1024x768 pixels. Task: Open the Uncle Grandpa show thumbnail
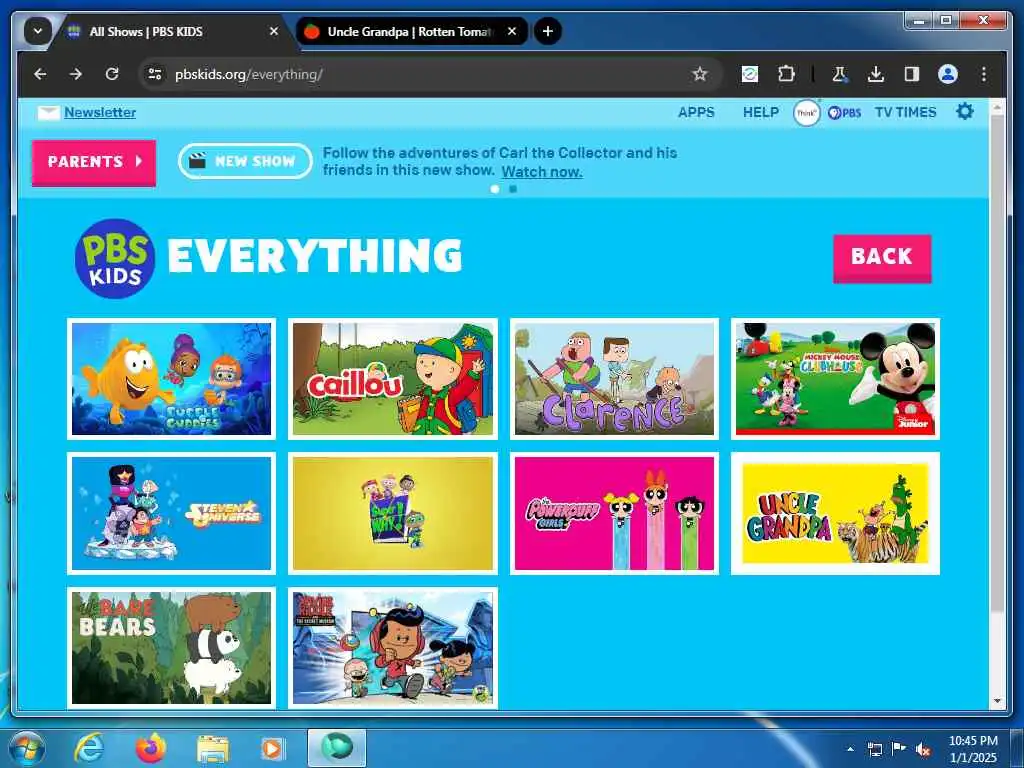[x=835, y=513]
